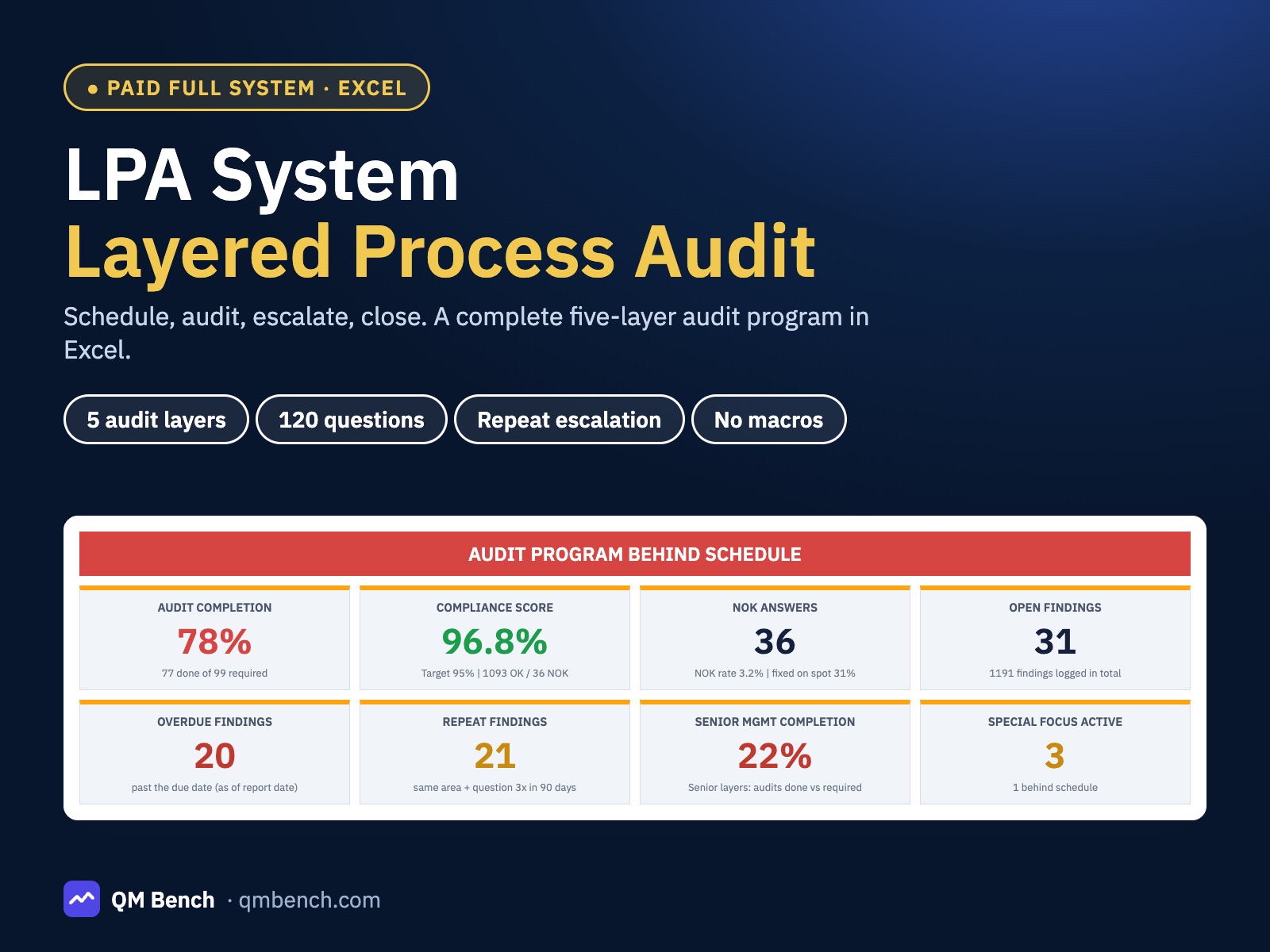This screenshot has width=1270, height=952.
Task: Click '77 done of 99 required' text
Action: coord(214,674)
